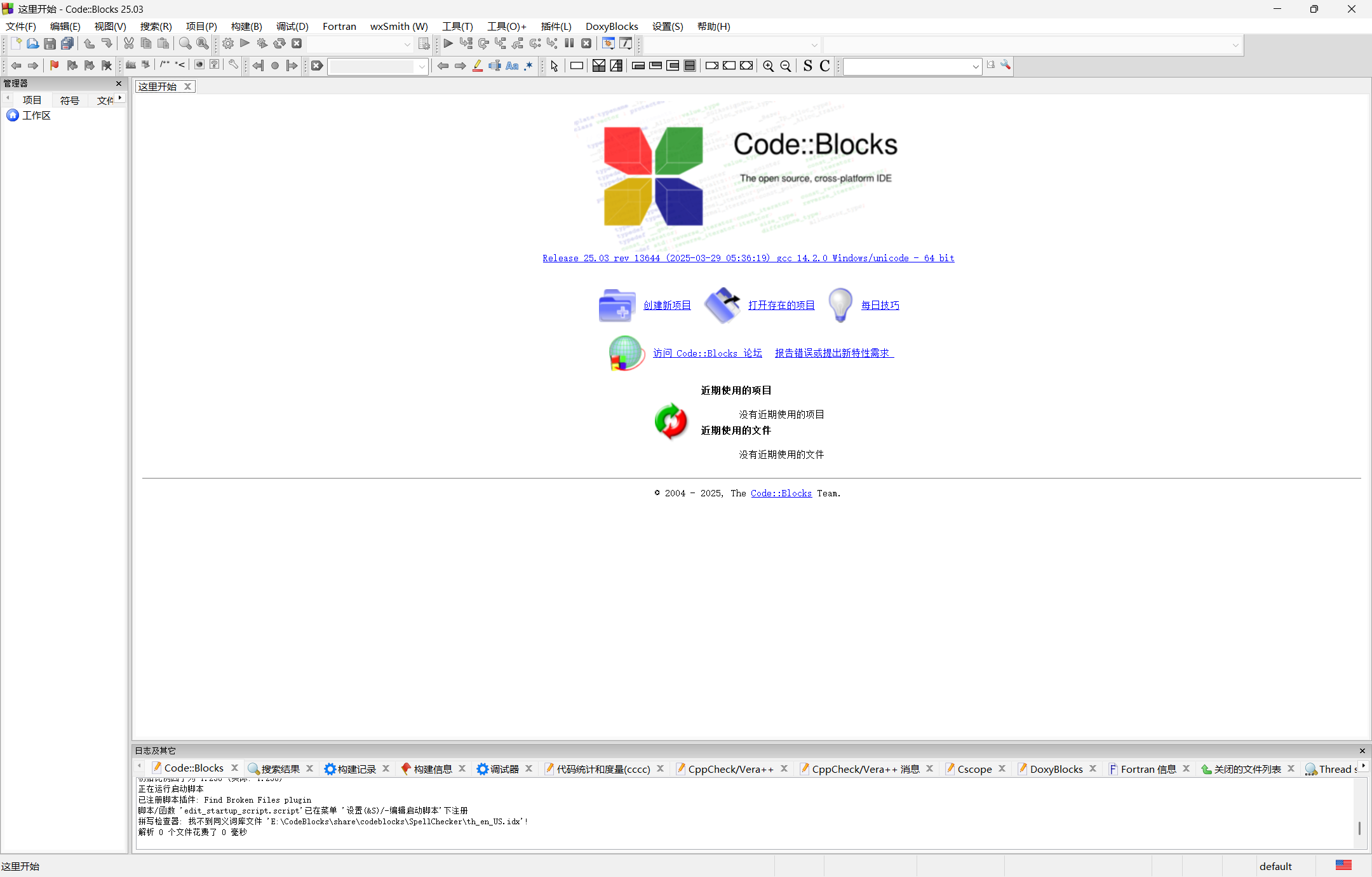Open the 构建(B) menu
Screen dimensions: 1372x877
[x=246, y=26]
